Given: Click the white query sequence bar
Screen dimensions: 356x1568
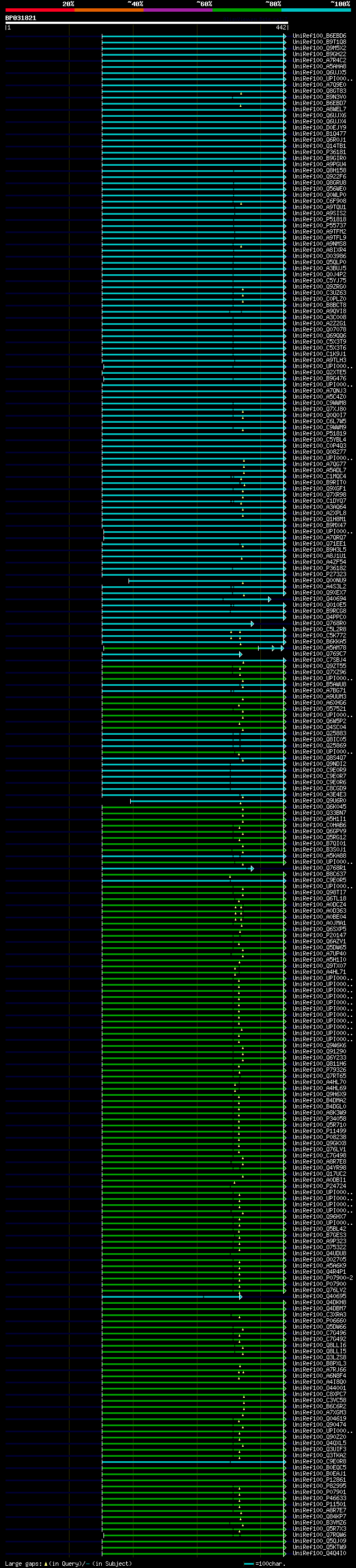Looking at the screenshot, I should click(147, 22).
